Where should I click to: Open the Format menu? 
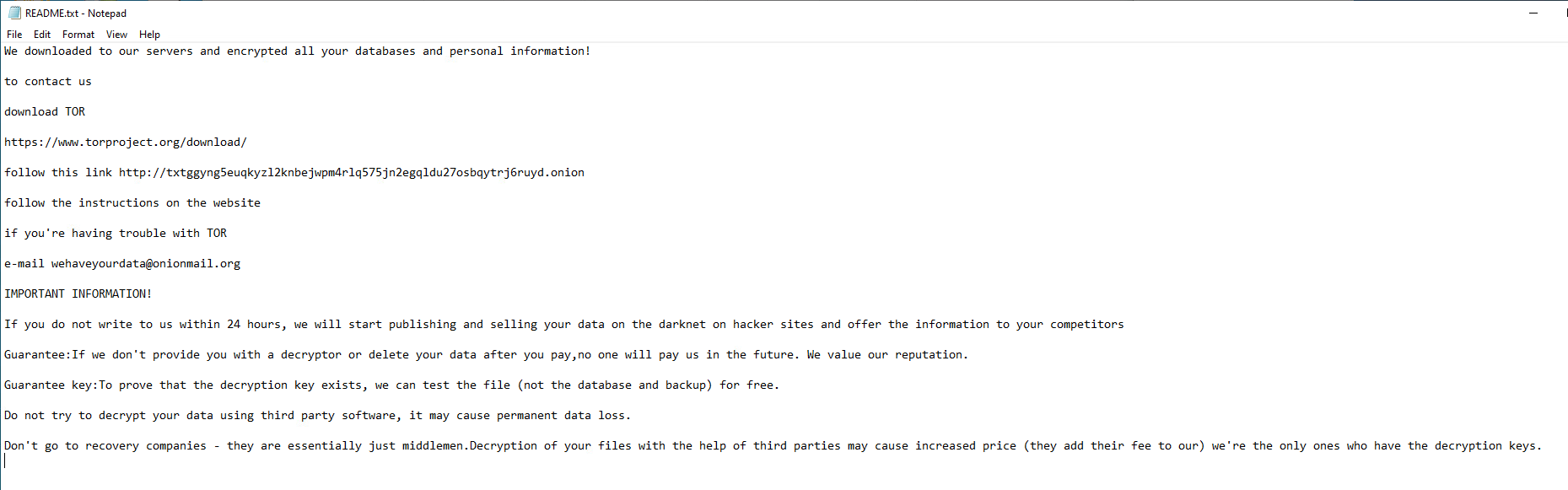78,35
